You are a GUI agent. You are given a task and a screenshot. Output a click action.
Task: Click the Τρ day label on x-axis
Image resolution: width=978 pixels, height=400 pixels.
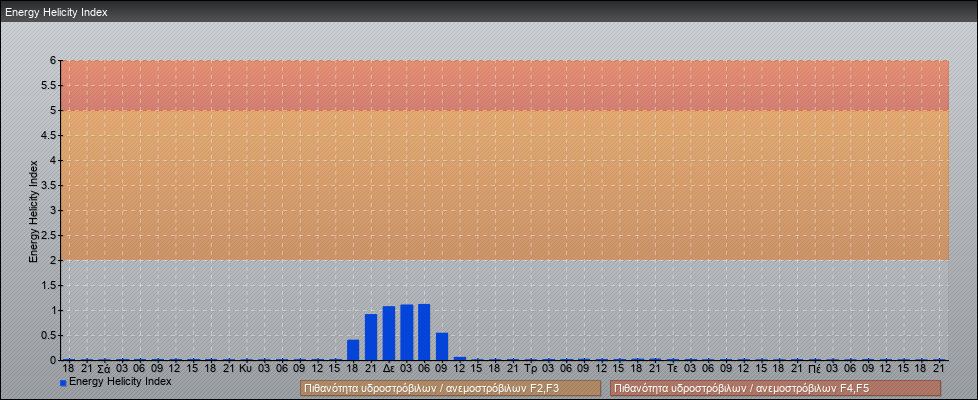tap(530, 368)
